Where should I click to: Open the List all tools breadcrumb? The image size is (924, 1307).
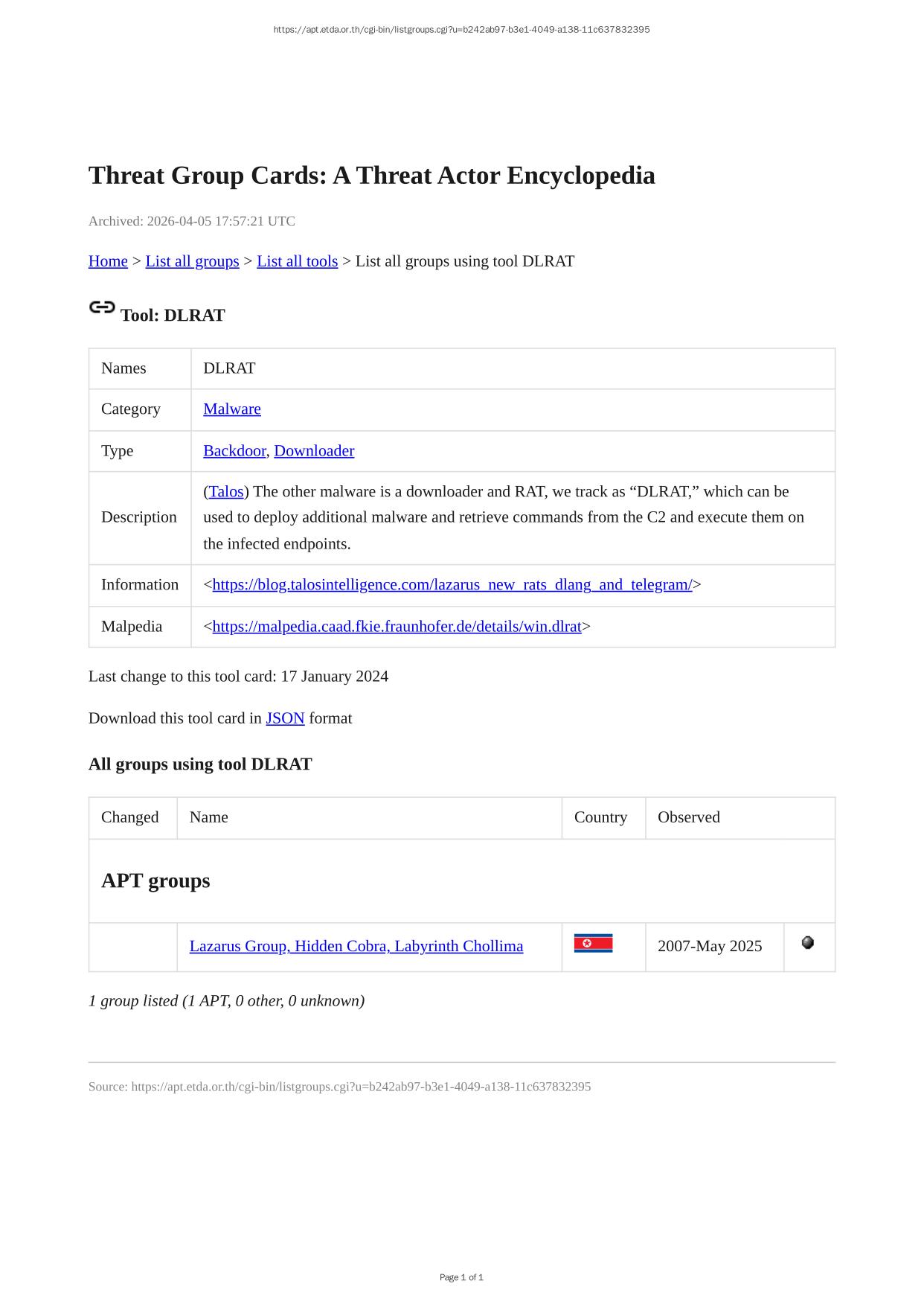click(297, 261)
